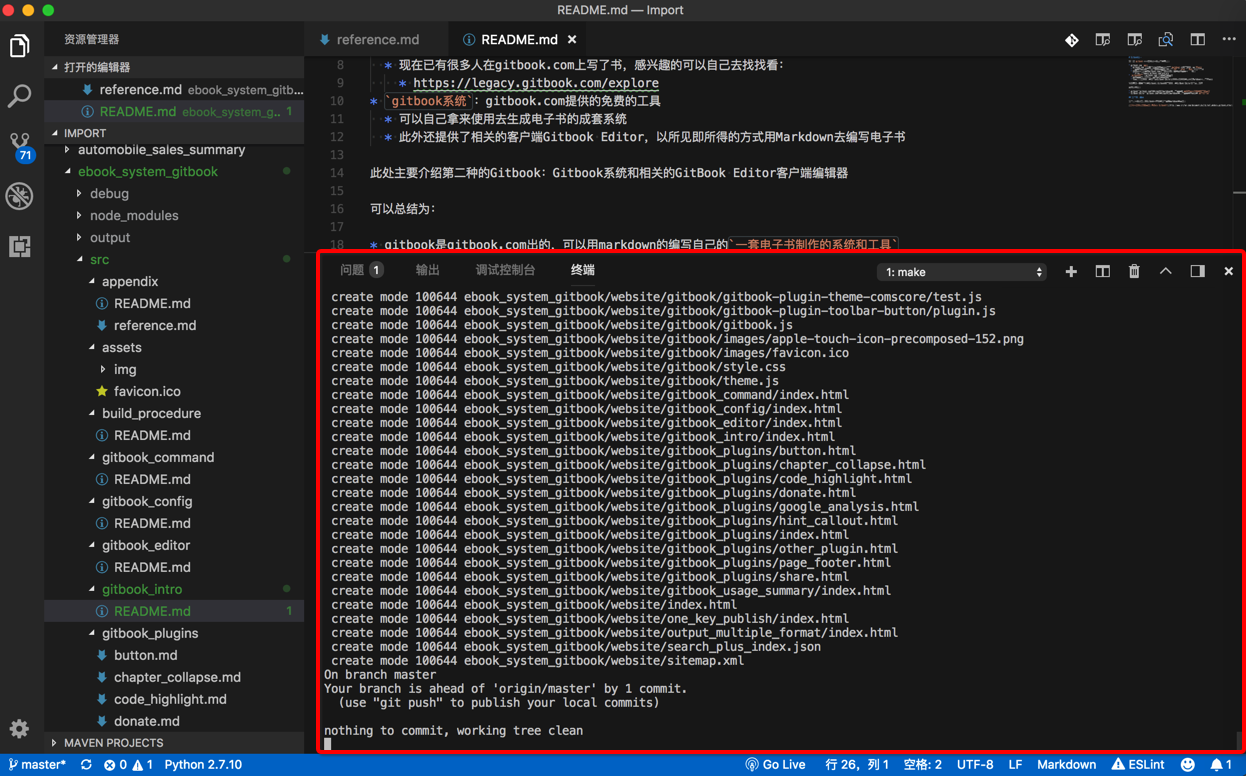
Task: Change language mode Markdown
Action: pyautogui.click(x=1066, y=765)
